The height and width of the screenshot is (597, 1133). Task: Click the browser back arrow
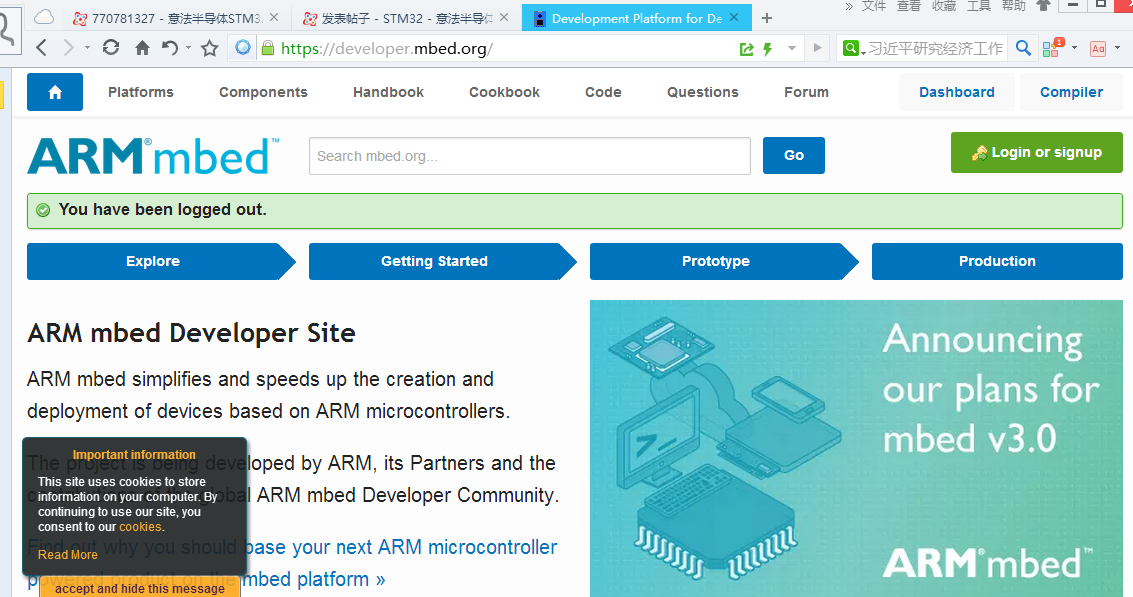point(41,48)
